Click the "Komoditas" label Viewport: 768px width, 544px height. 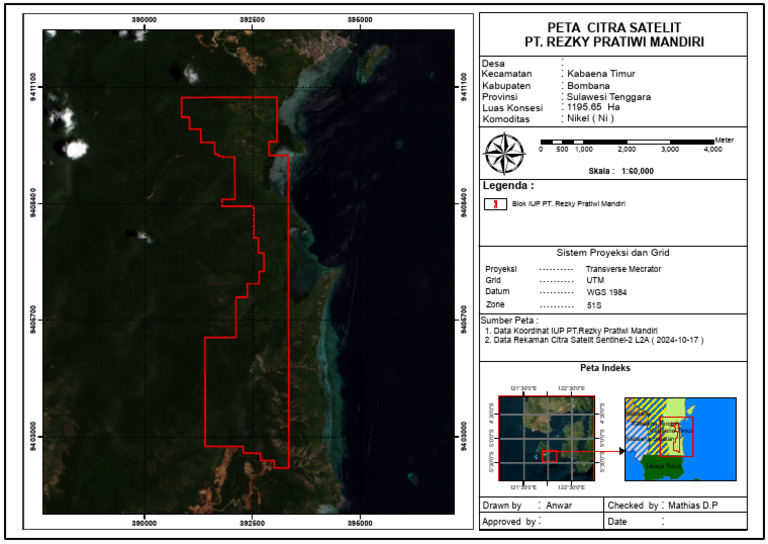coord(506,119)
